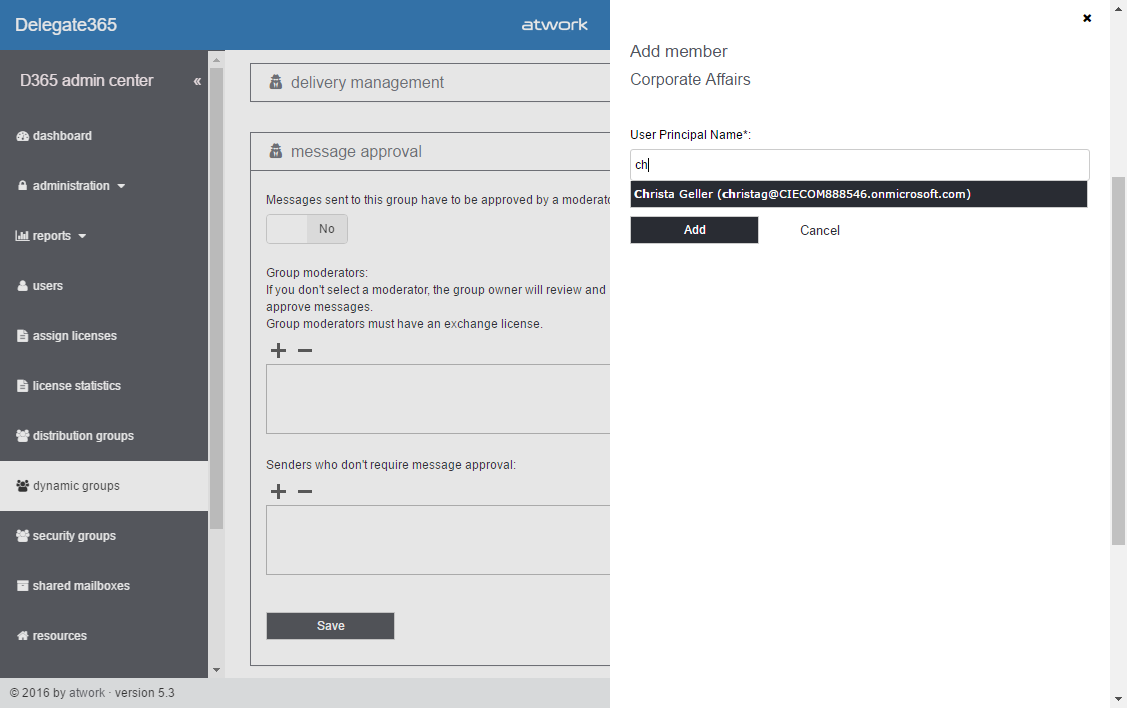The height and width of the screenshot is (708, 1127).
Task: Select Christa Geller autocomplete suggestion
Action: tap(858, 194)
